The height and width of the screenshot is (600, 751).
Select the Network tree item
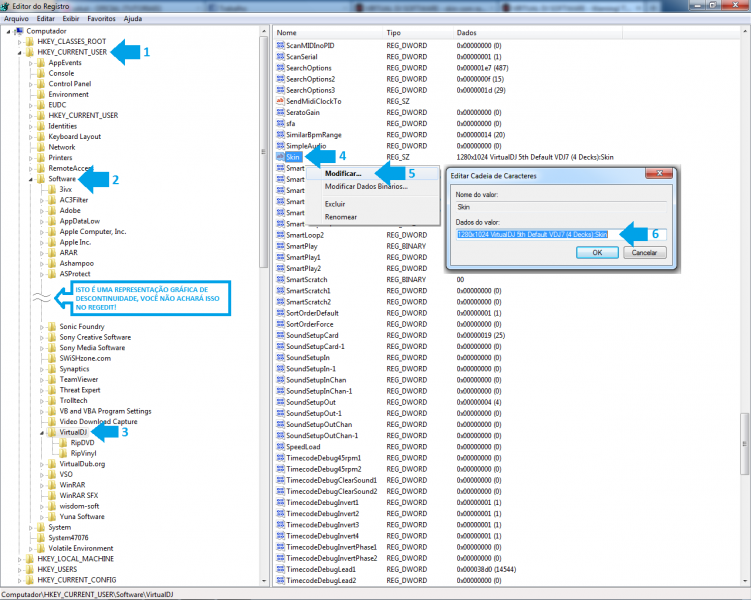62,147
